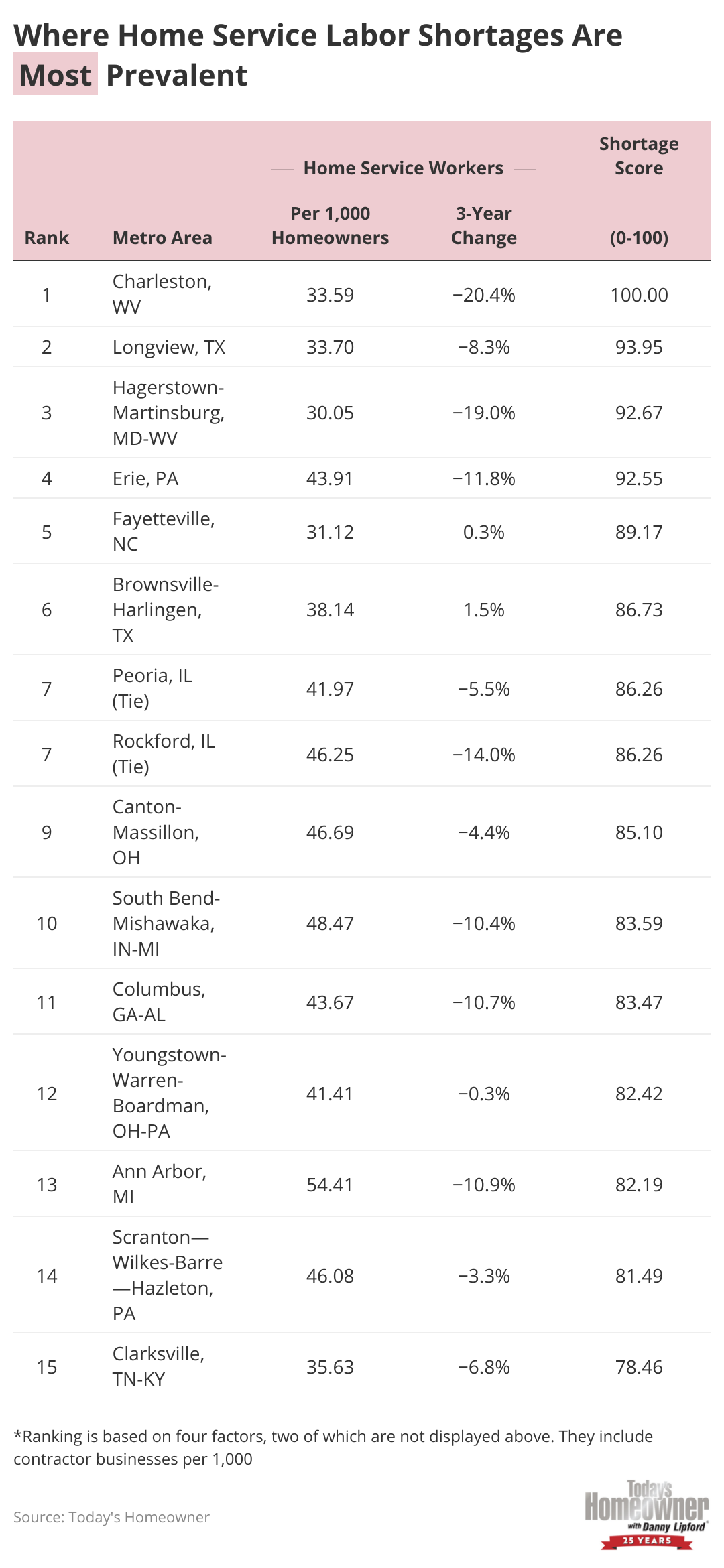Select the Per 1,000 Homeowners column header
724x1568 pixels.
coord(330,226)
